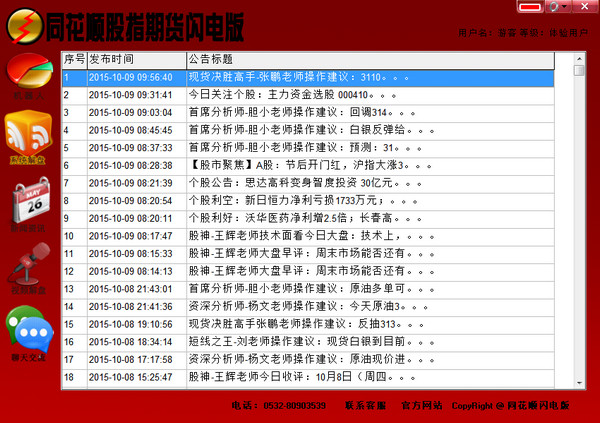Open the 官方网站 link
Viewport: 600px width, 423px height.
[422, 405]
